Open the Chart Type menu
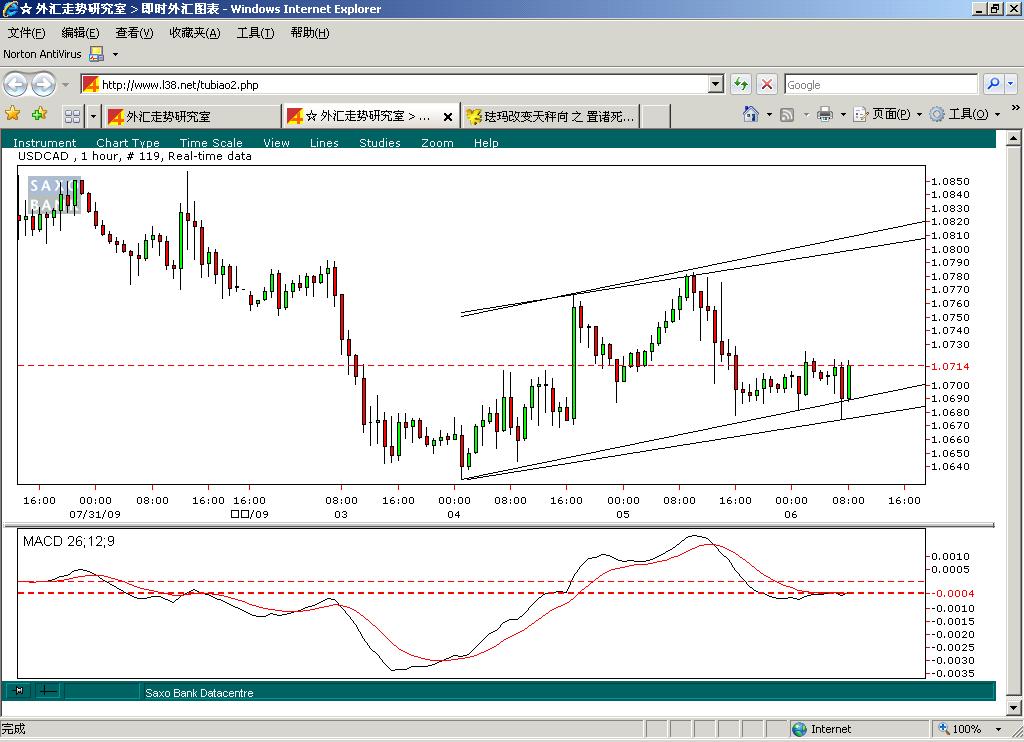1024x742 pixels. tap(127, 142)
